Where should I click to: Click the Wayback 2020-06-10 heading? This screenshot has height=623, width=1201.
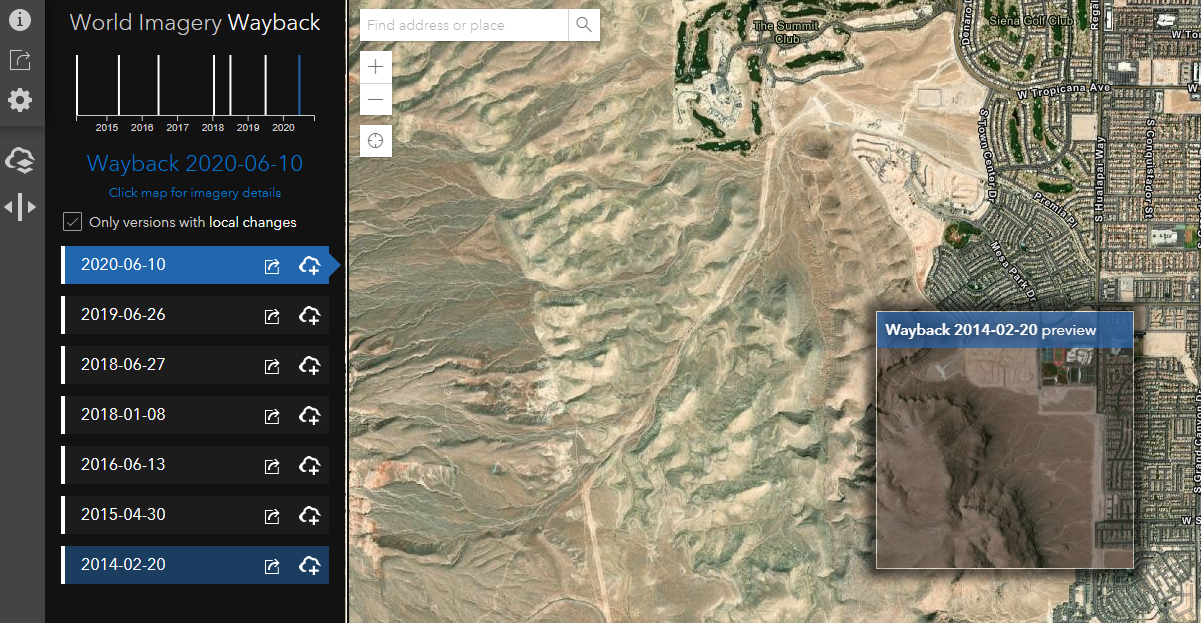coord(195,164)
